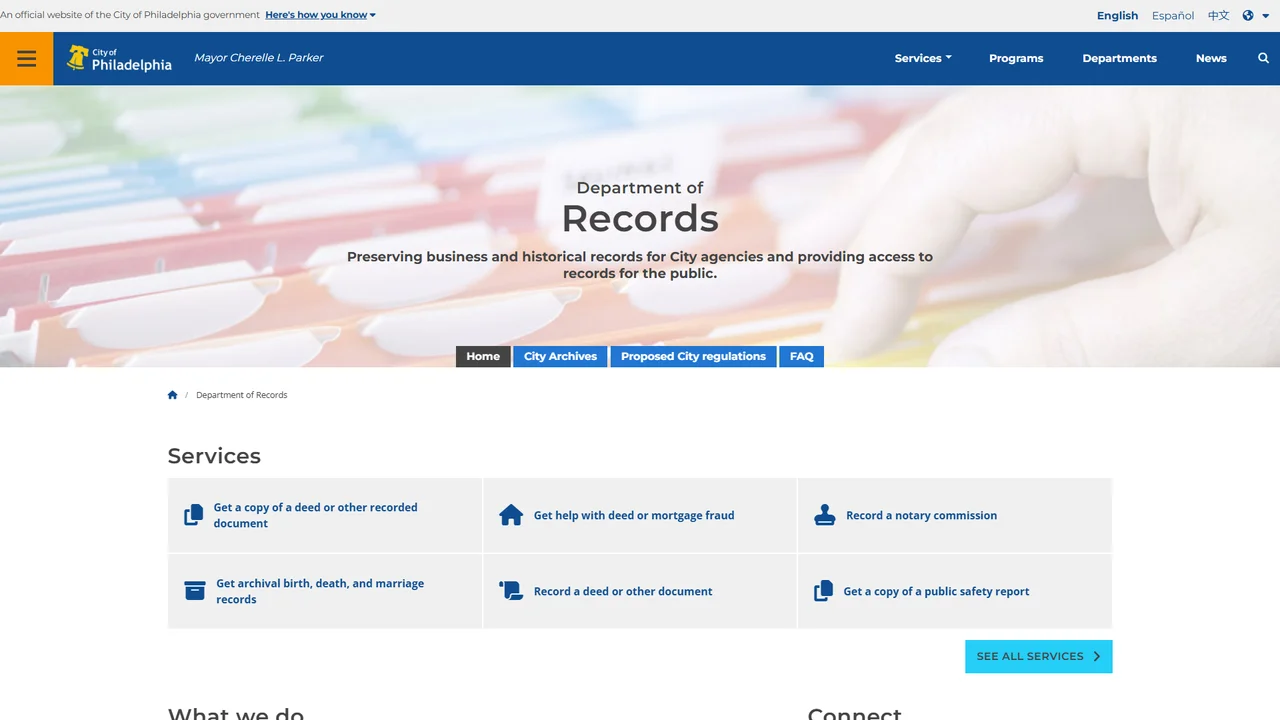This screenshot has width=1280, height=720.
Task: Expand "Here's how you know" disclosure
Action: point(320,15)
